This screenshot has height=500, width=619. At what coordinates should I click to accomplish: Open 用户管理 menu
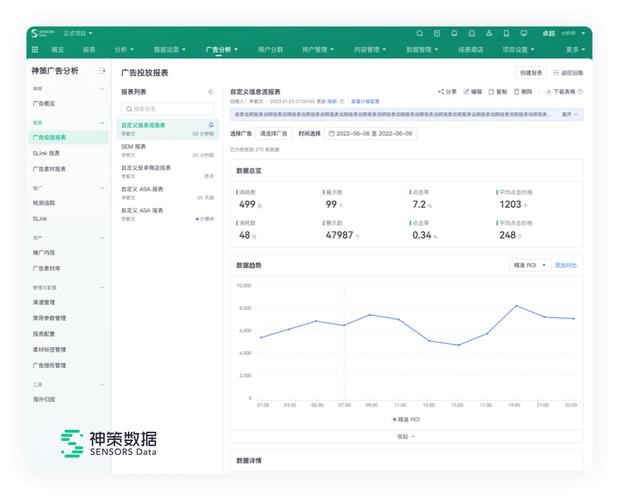(318, 50)
